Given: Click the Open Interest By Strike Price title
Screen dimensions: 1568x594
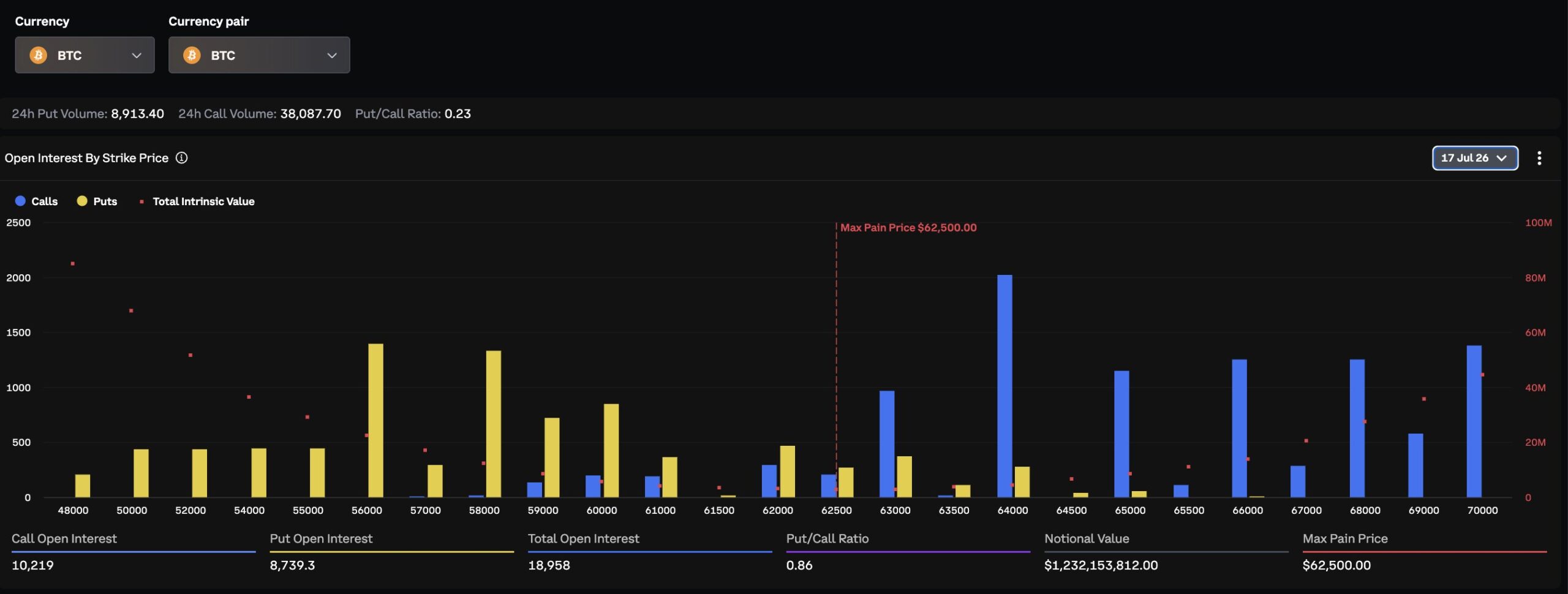Looking at the screenshot, I should click(x=86, y=158).
